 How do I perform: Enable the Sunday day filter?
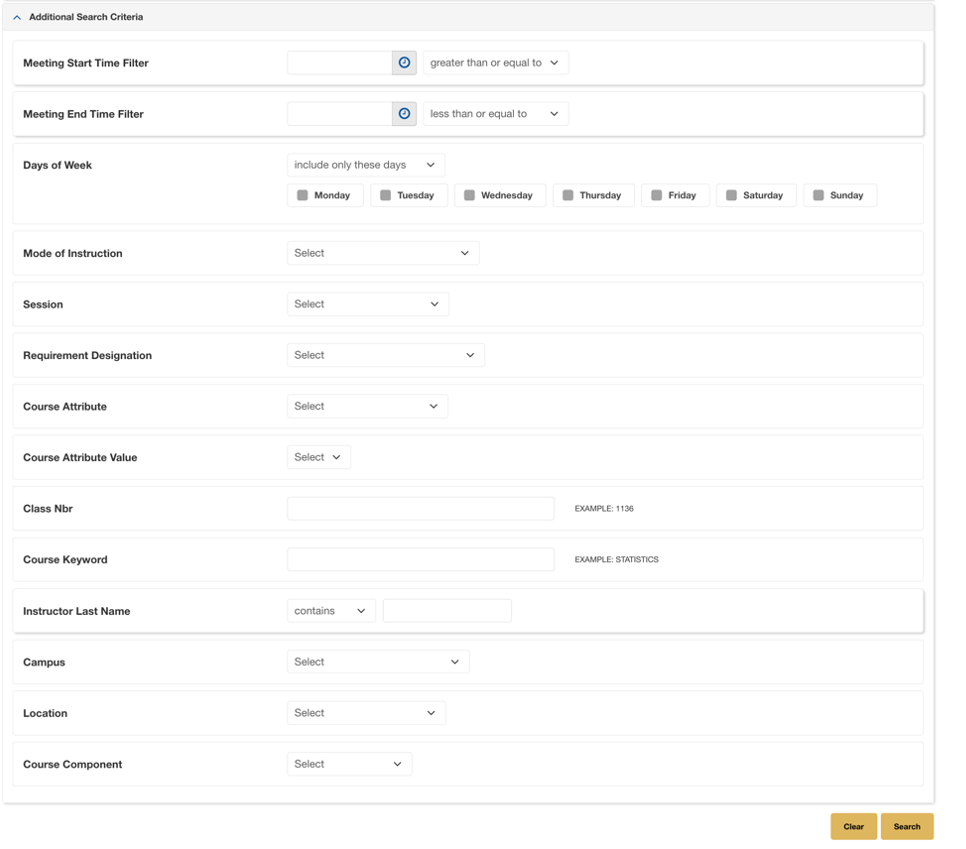(816, 195)
